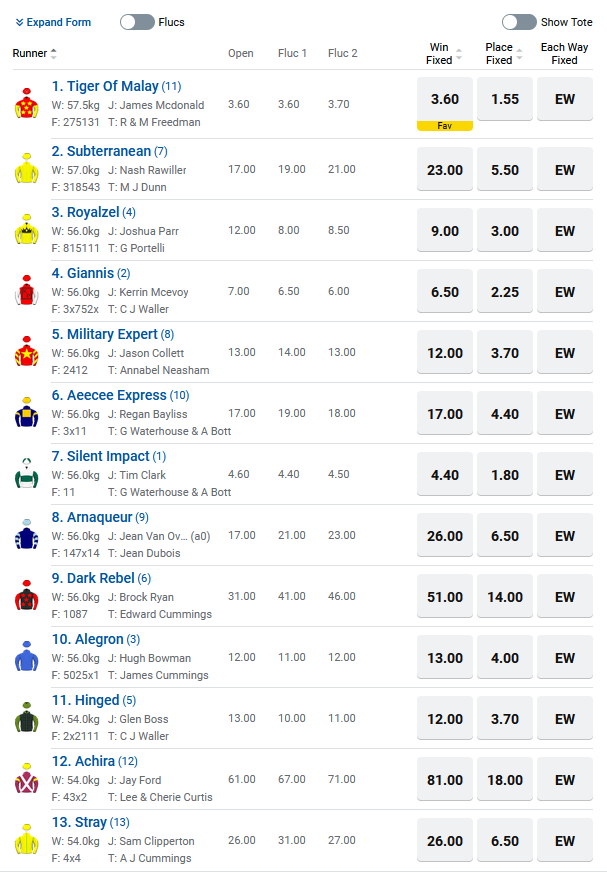Click EW button for Stray
Viewport: 607px width, 872px height.
pos(565,841)
